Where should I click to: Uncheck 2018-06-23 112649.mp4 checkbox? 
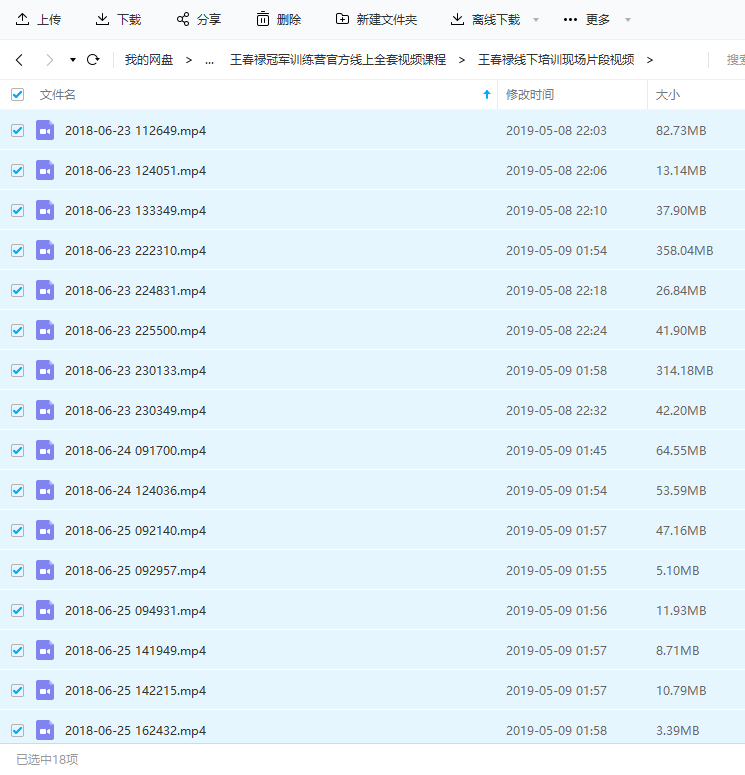[17, 130]
